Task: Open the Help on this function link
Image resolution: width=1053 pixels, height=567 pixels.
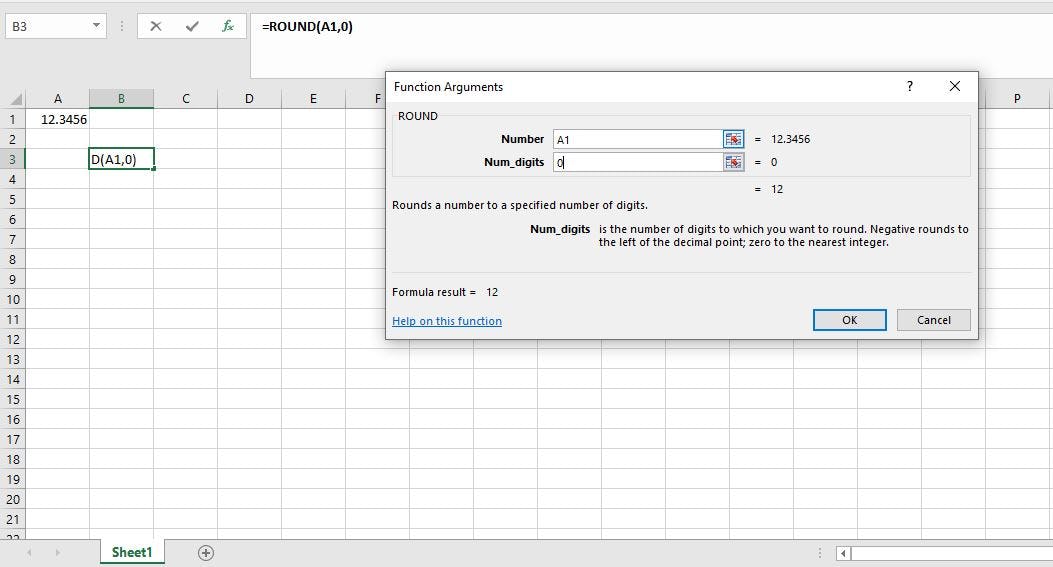Action: click(x=447, y=321)
